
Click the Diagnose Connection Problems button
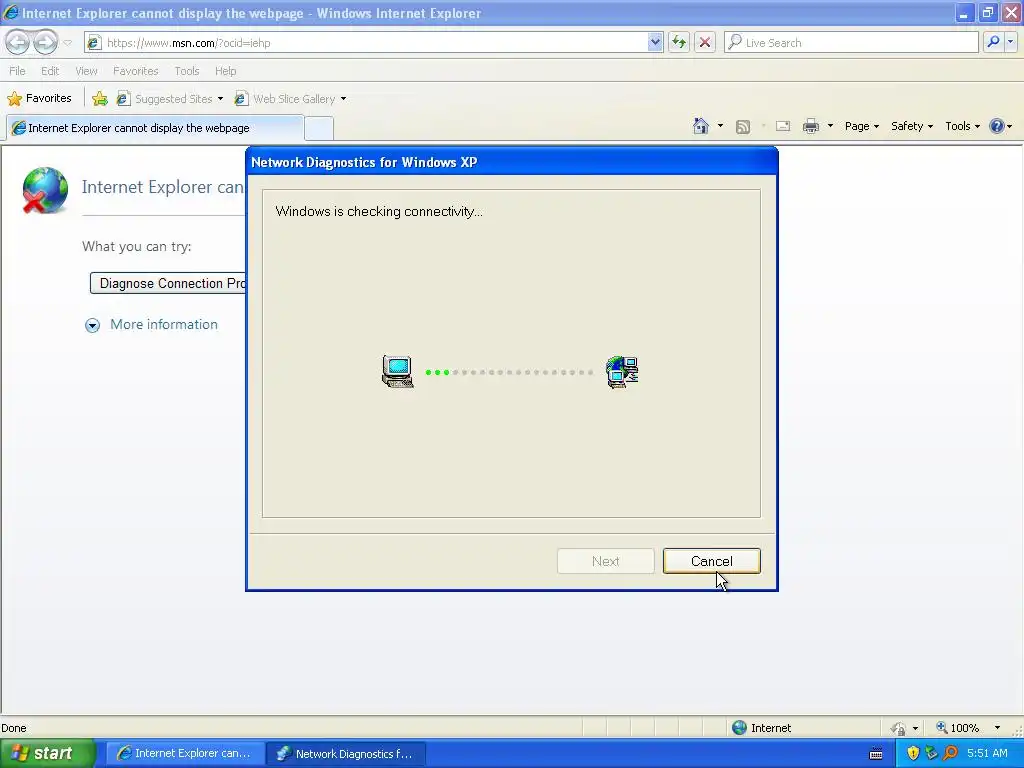168,283
